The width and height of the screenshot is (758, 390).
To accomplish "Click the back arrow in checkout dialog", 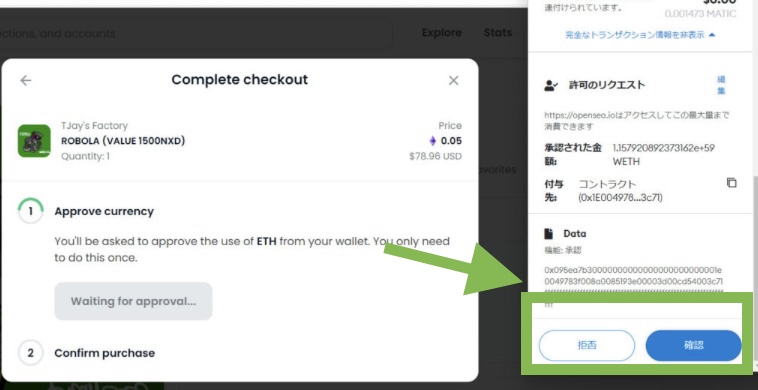I will (26, 80).
